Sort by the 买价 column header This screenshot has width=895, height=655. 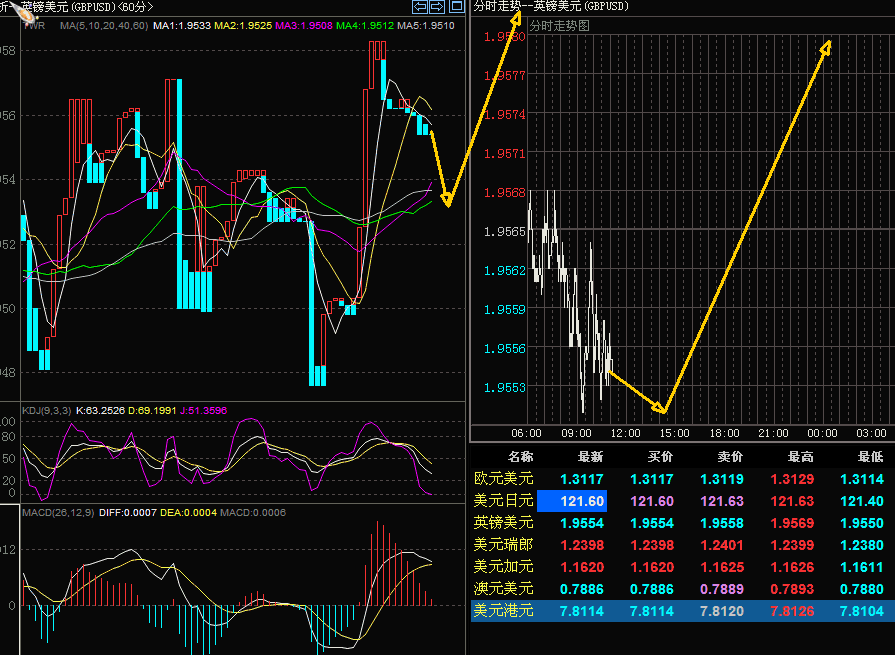point(660,456)
